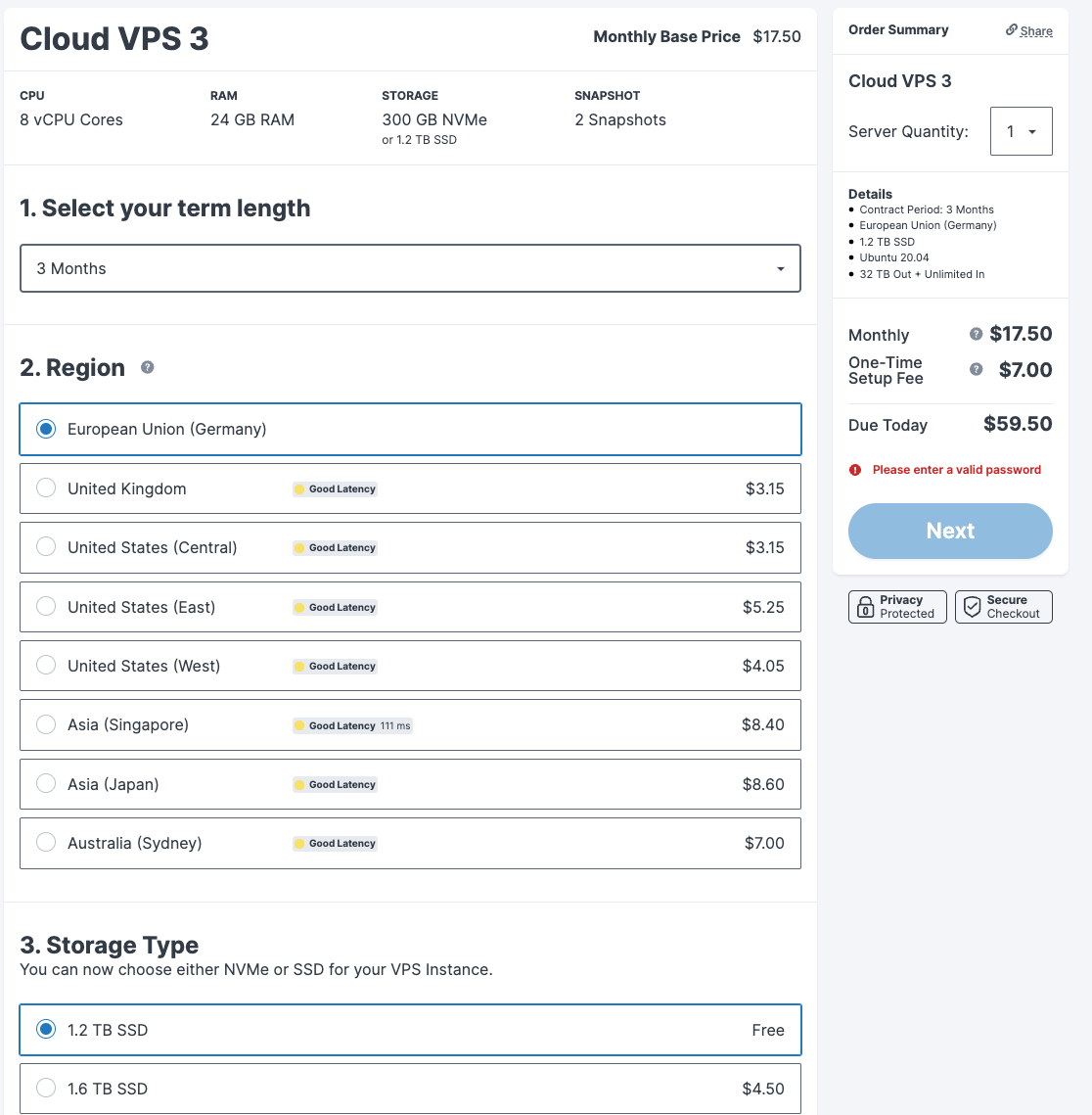Click the Monthly price help icon
The height and width of the screenshot is (1115, 1092).
(x=977, y=334)
